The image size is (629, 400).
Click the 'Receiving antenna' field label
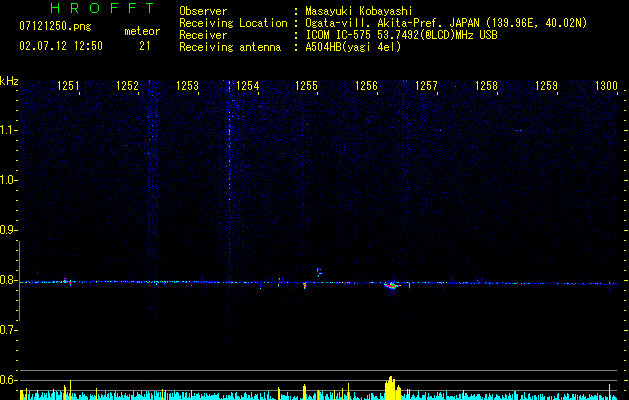(230, 47)
